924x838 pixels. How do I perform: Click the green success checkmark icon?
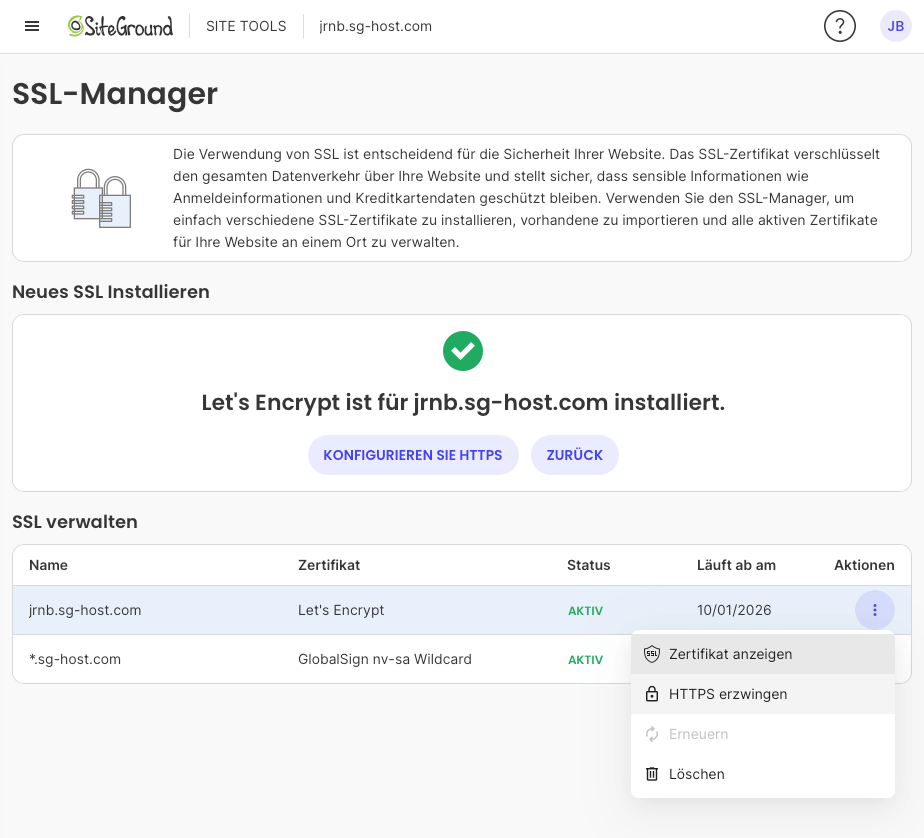pos(462,351)
